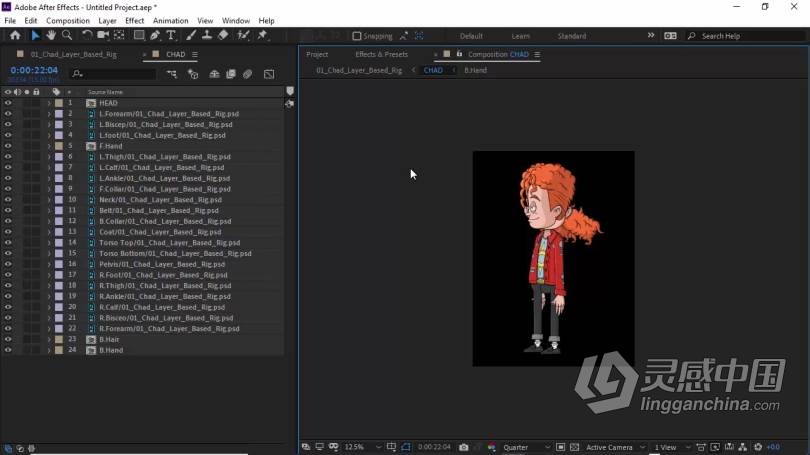Toggle mask and shape path visibility icon
Image resolution: width=810 pixels, height=455 pixels.
pos(406,447)
